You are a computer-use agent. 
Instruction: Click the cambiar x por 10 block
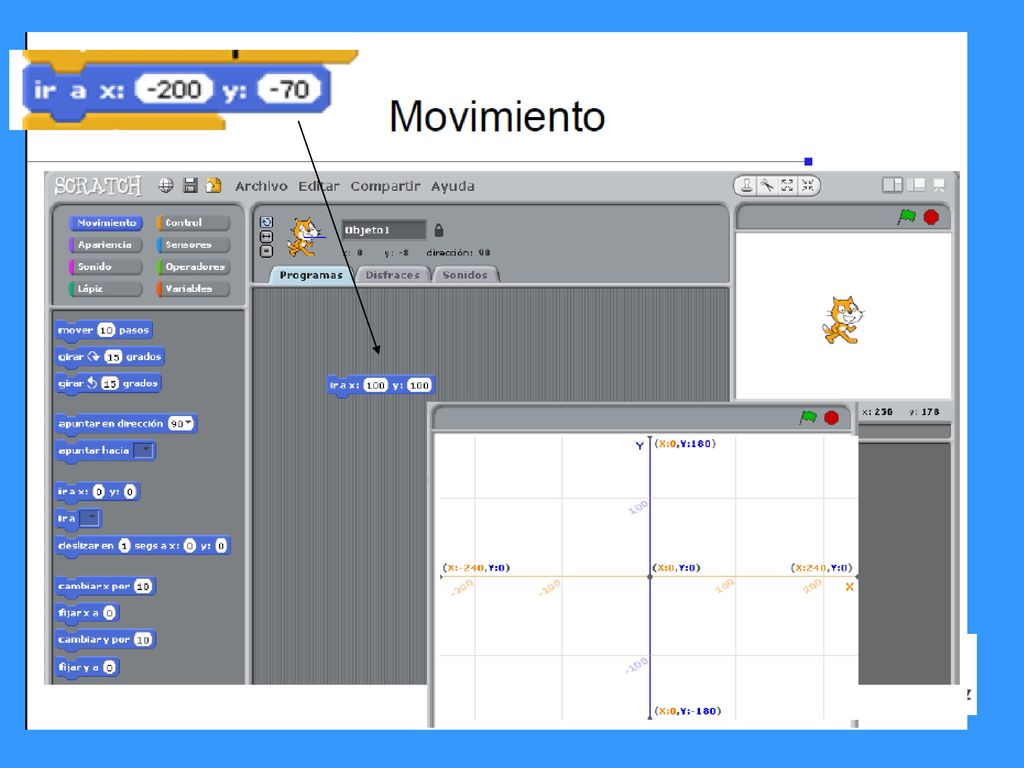pos(105,586)
